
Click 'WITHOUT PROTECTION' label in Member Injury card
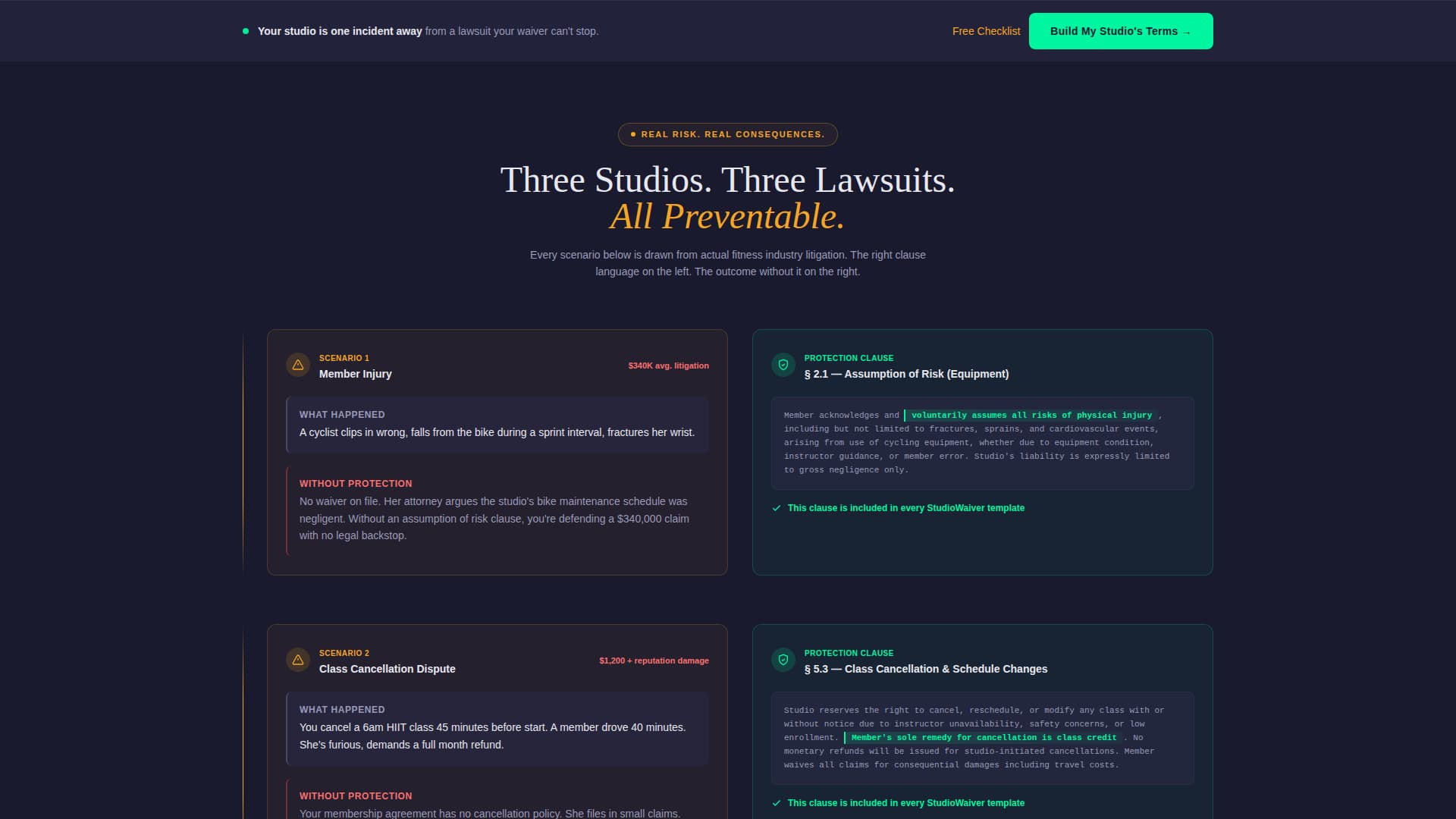point(356,484)
